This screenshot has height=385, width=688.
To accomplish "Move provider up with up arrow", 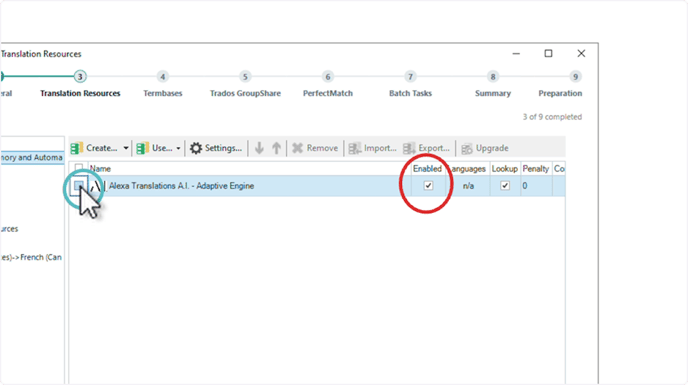I will pyautogui.click(x=276, y=148).
